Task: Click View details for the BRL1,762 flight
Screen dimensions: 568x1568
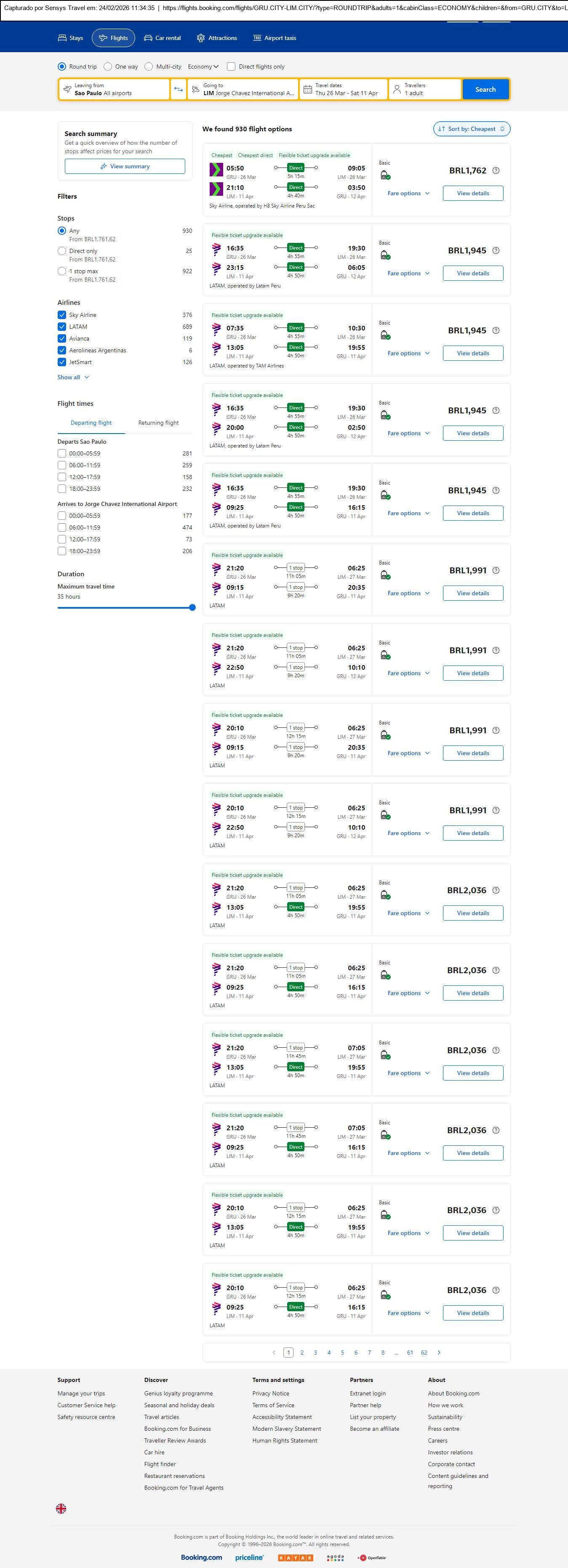Action: click(472, 194)
